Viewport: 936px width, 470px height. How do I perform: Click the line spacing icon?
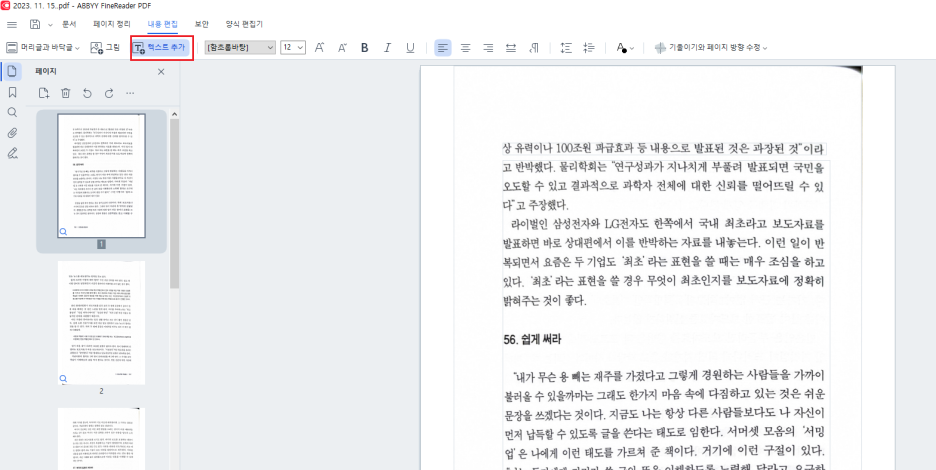click(x=566, y=48)
